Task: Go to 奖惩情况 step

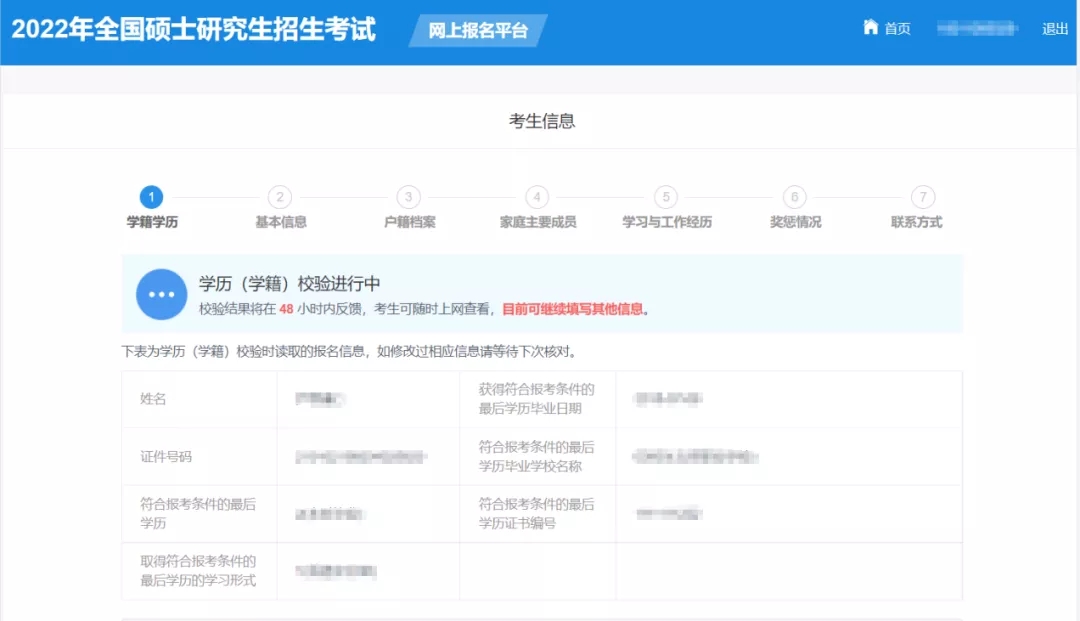Action: click(x=796, y=222)
